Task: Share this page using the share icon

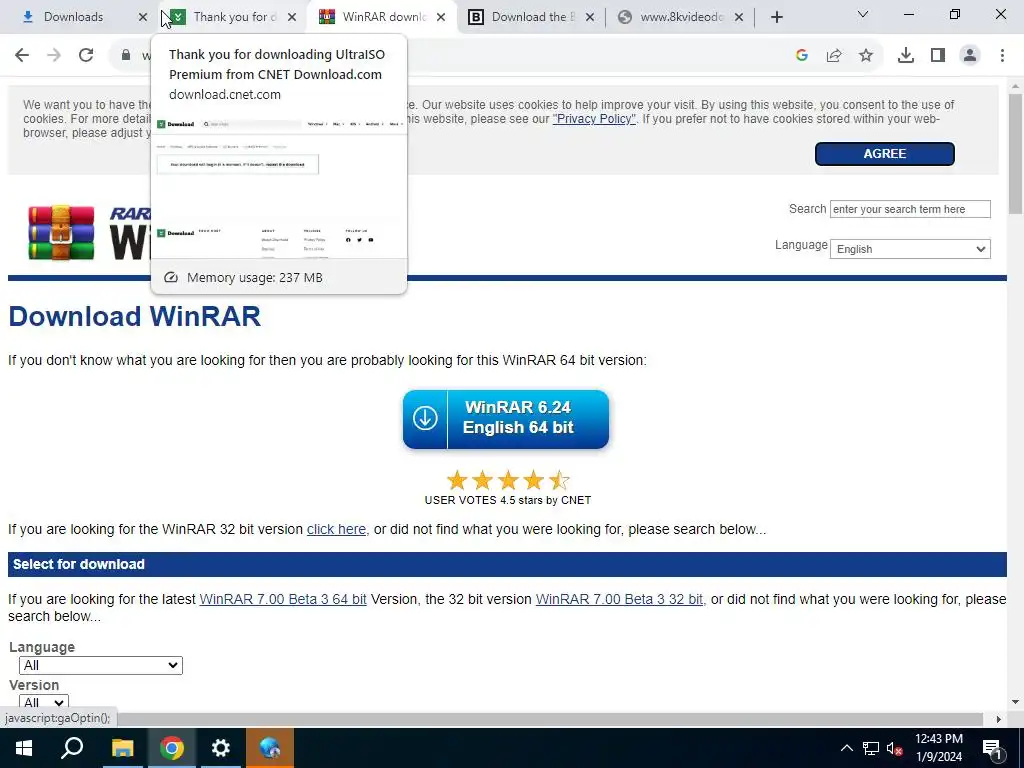Action: [834, 56]
